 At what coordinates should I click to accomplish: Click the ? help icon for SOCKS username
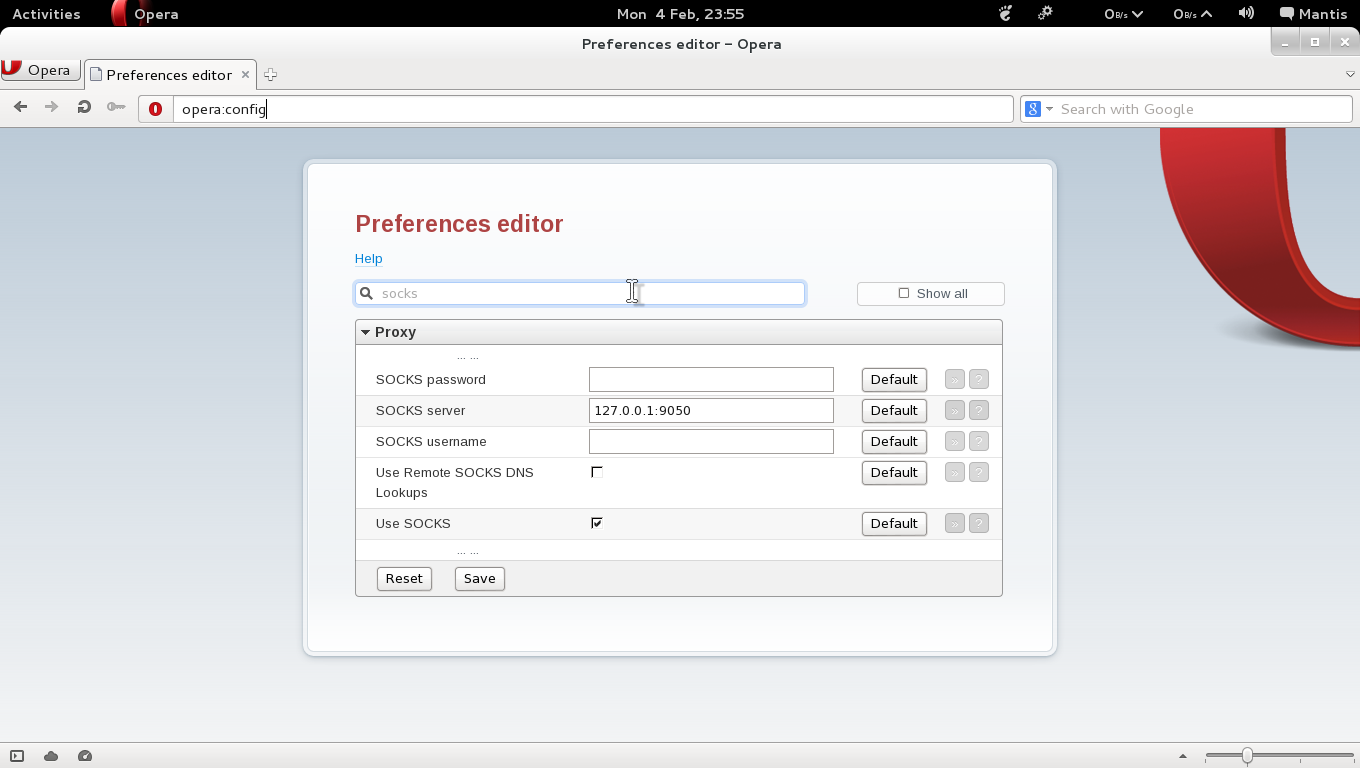979,442
